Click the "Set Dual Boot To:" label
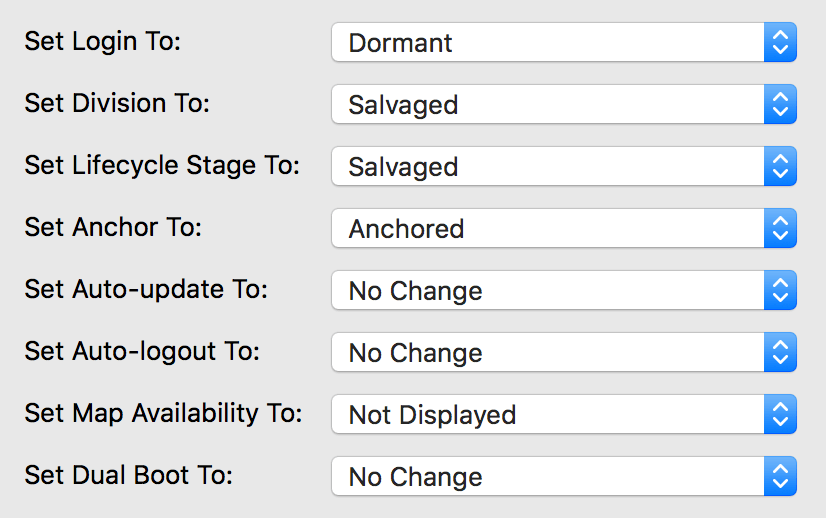Viewport: 826px width, 518px height. 128,476
